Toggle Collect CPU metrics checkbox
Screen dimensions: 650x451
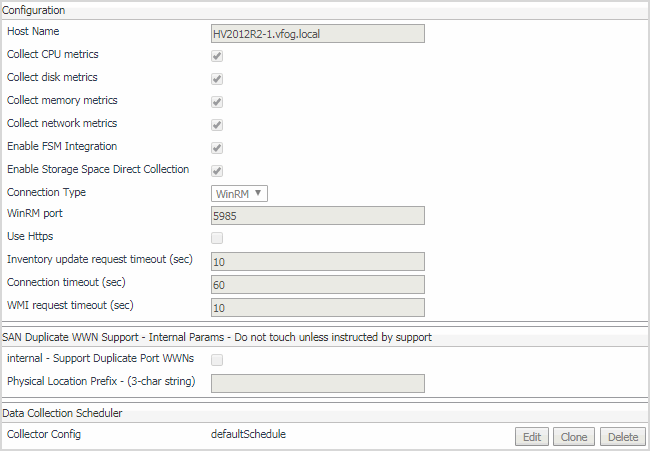coord(217,56)
